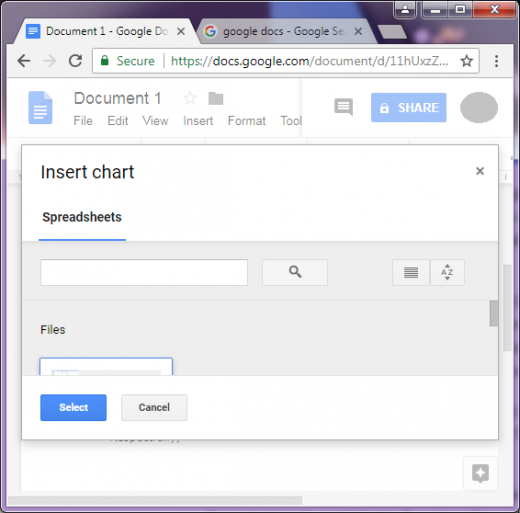Image resolution: width=520 pixels, height=513 pixels.
Task: Click the Google Docs home icon
Action: tap(40, 108)
